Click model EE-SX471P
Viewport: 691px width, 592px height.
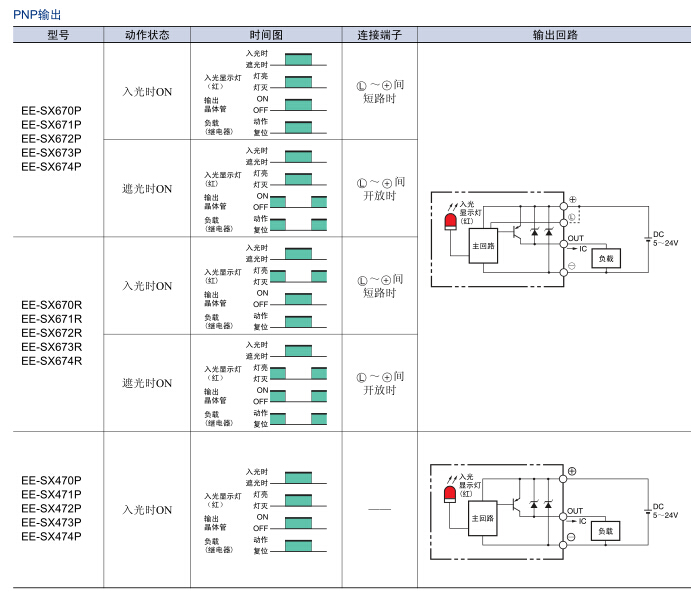pyautogui.click(x=52, y=494)
